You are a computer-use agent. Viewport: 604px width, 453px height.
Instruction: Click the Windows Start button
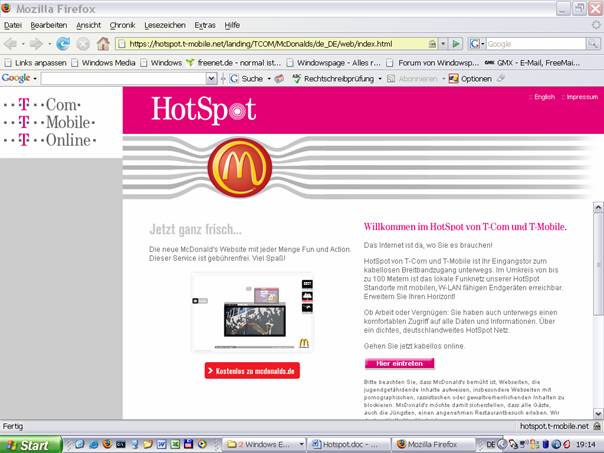click(31, 445)
